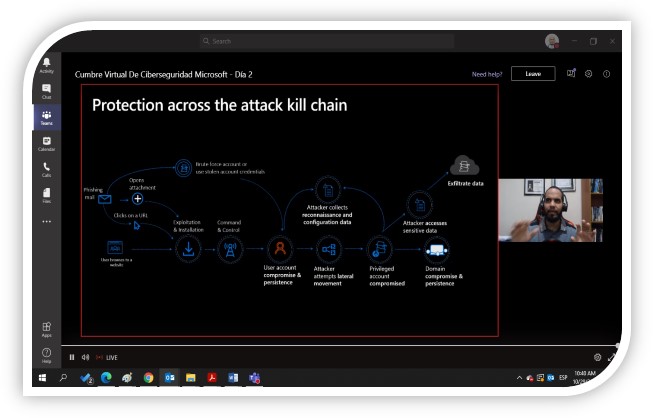653x418 pixels.
Task: Click the Teams search box
Action: (325, 41)
